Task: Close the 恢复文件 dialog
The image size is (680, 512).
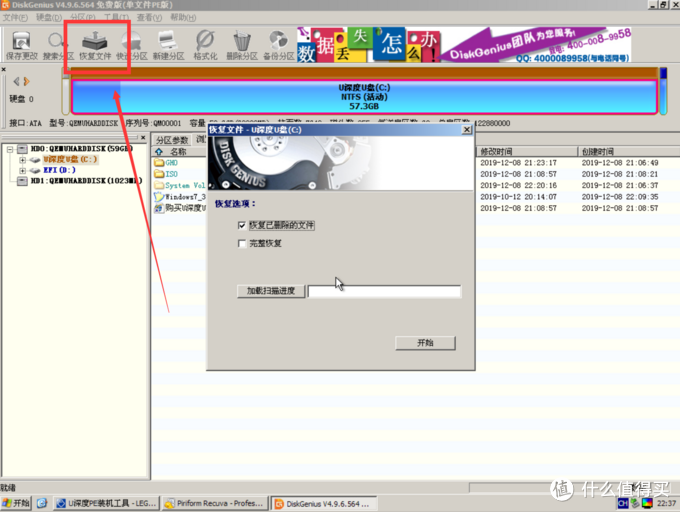Action: pos(467,130)
